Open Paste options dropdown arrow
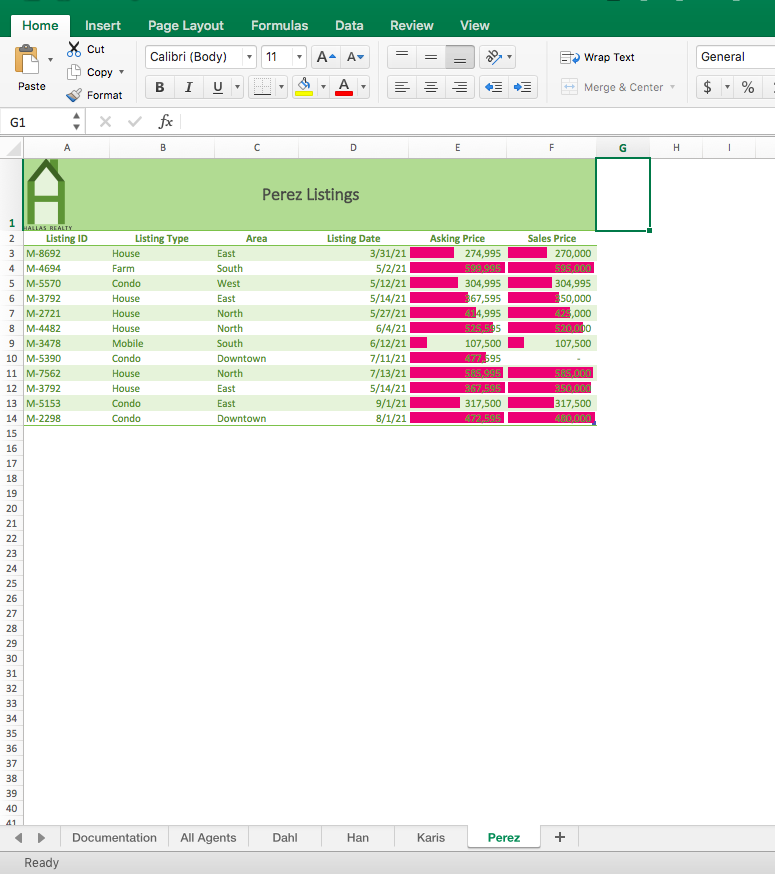Viewport: 775px width, 874px height. (x=50, y=60)
